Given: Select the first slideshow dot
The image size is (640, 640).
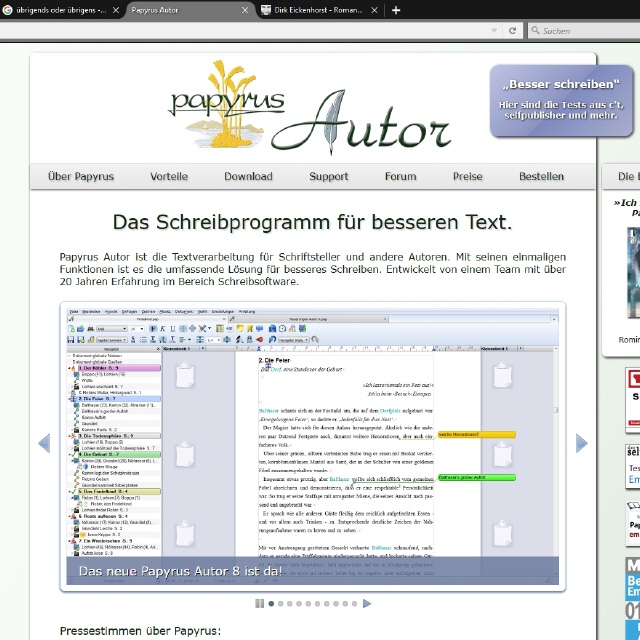Looking at the screenshot, I should pyautogui.click(x=271, y=604).
